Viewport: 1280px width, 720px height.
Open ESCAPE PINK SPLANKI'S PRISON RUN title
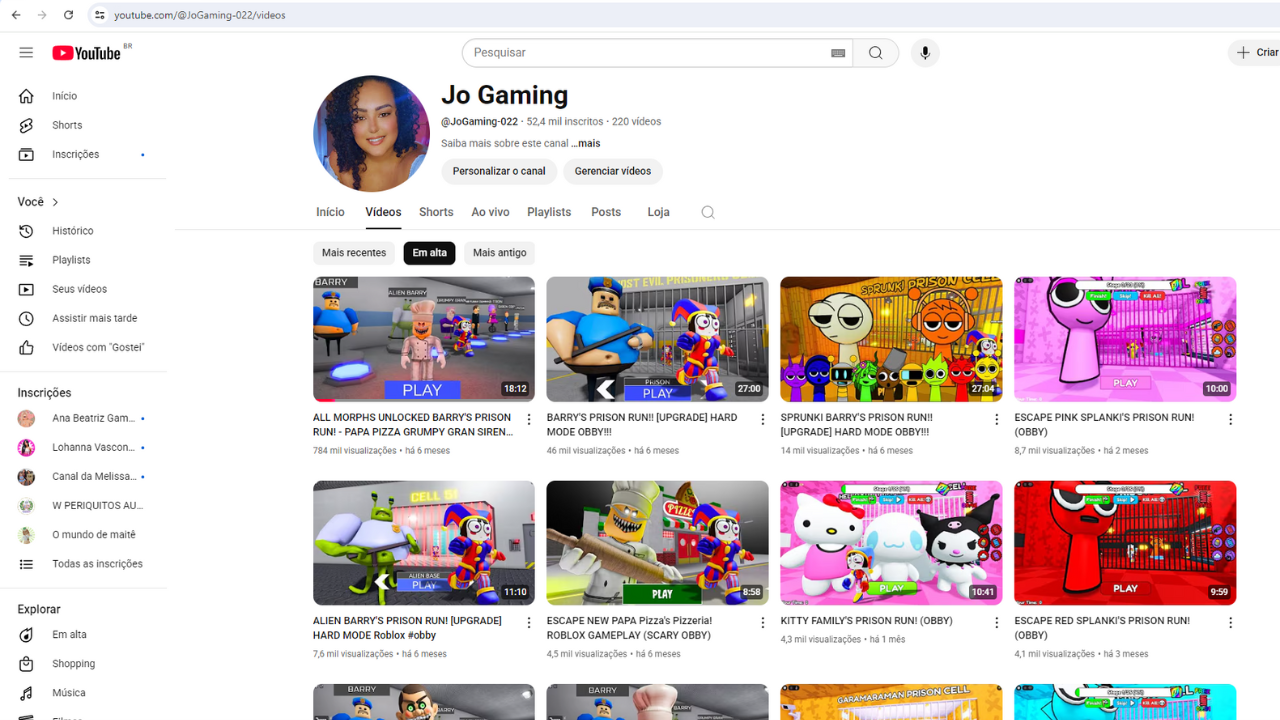[x=1104, y=425]
